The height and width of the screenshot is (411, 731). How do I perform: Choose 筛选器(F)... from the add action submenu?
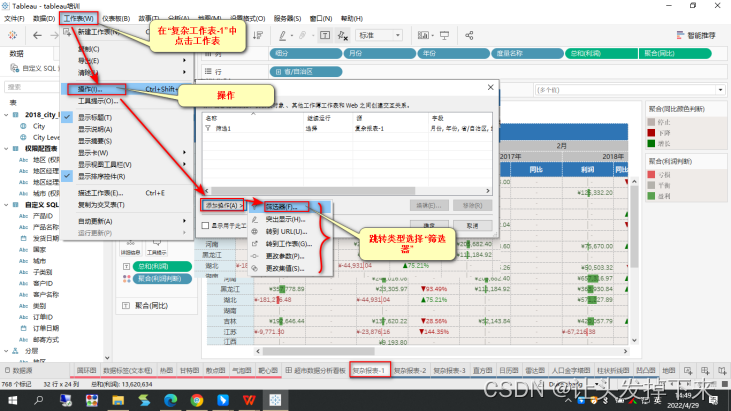point(282,206)
